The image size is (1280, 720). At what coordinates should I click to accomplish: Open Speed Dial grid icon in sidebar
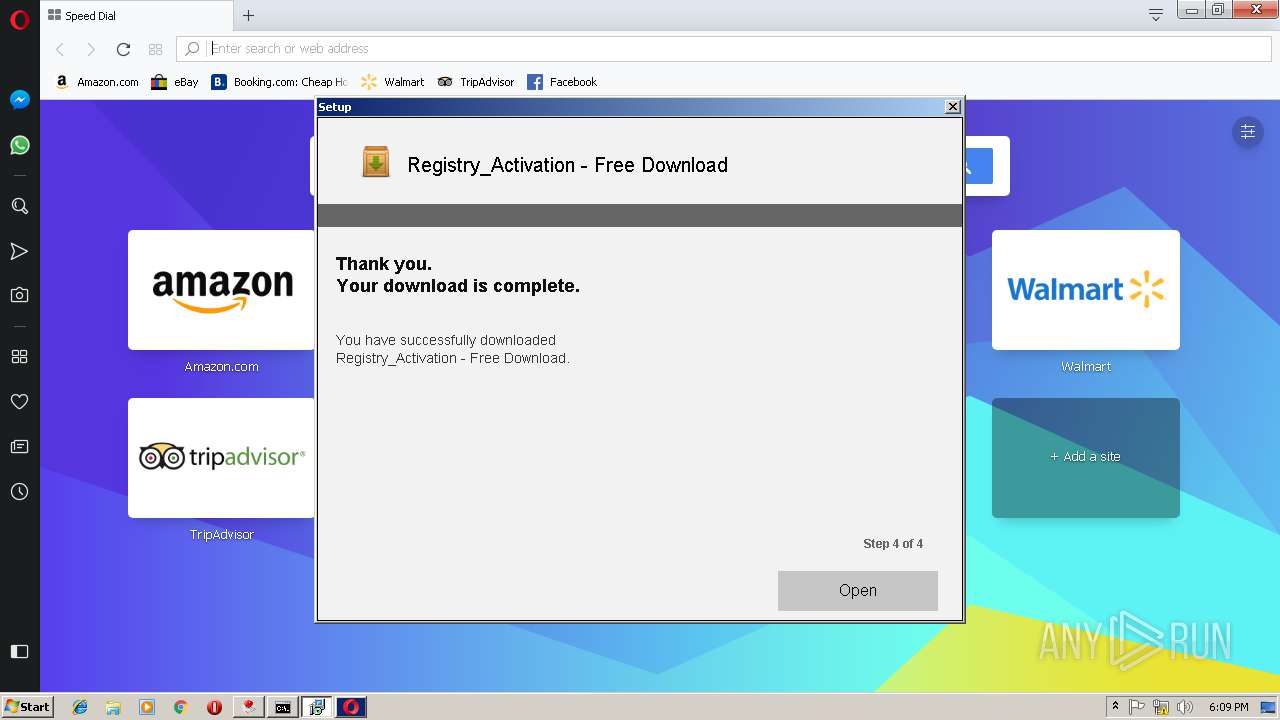(x=19, y=356)
